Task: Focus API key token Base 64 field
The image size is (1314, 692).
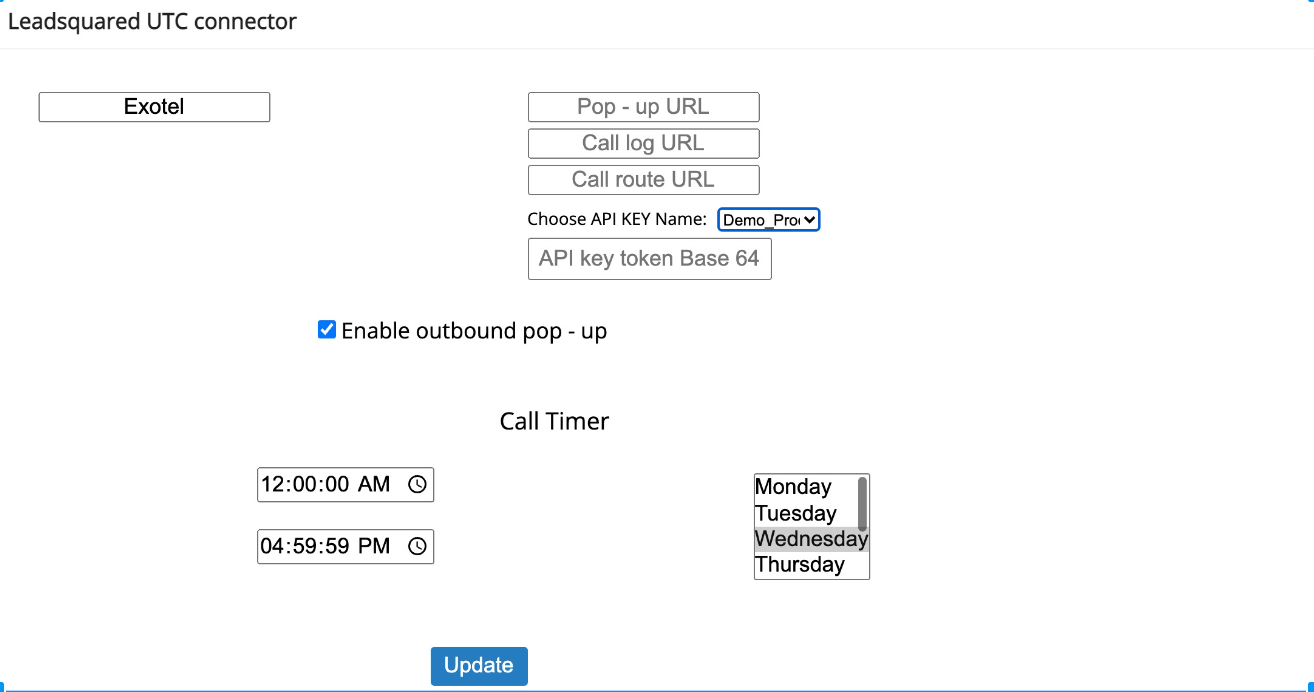Action: (x=649, y=258)
